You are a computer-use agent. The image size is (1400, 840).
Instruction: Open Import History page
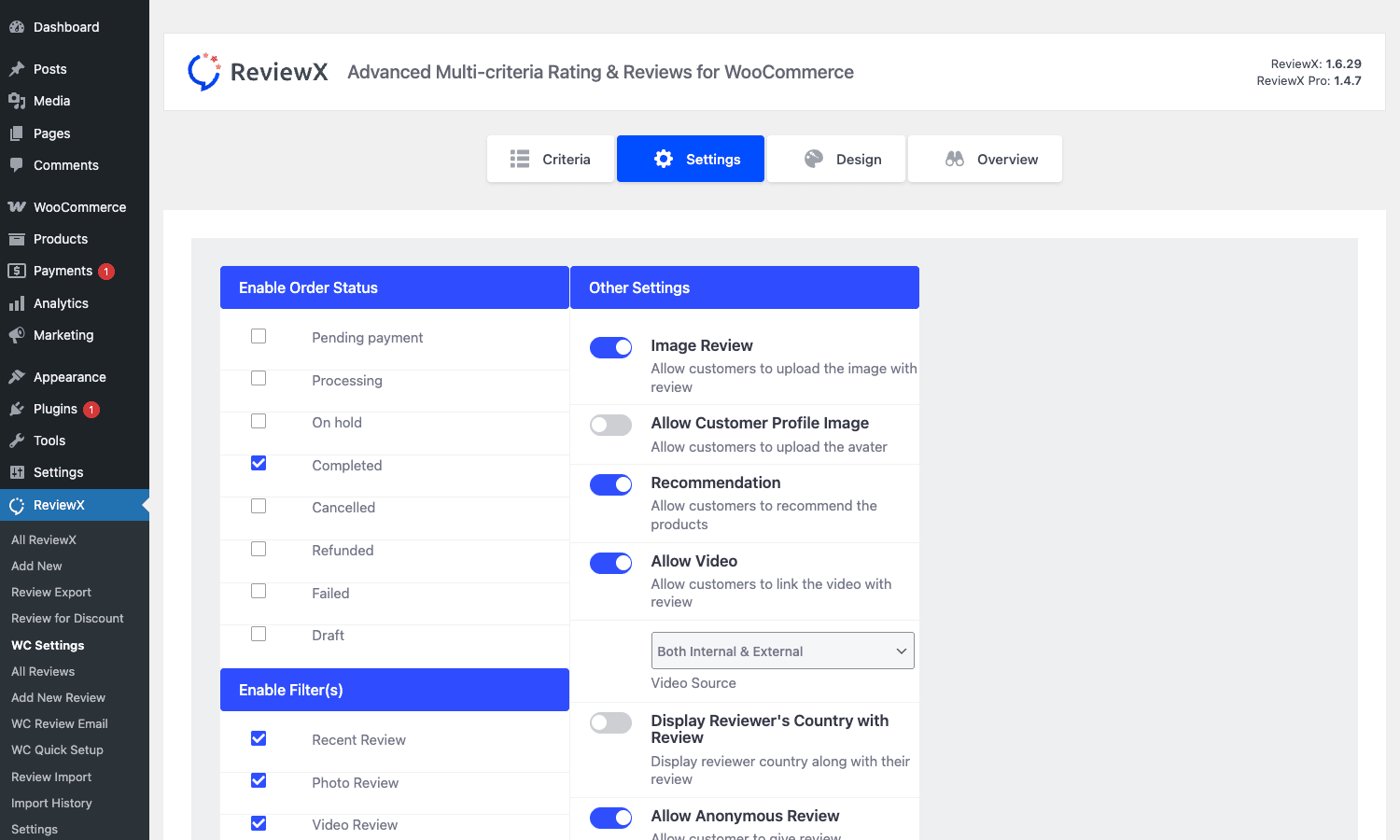(51, 803)
